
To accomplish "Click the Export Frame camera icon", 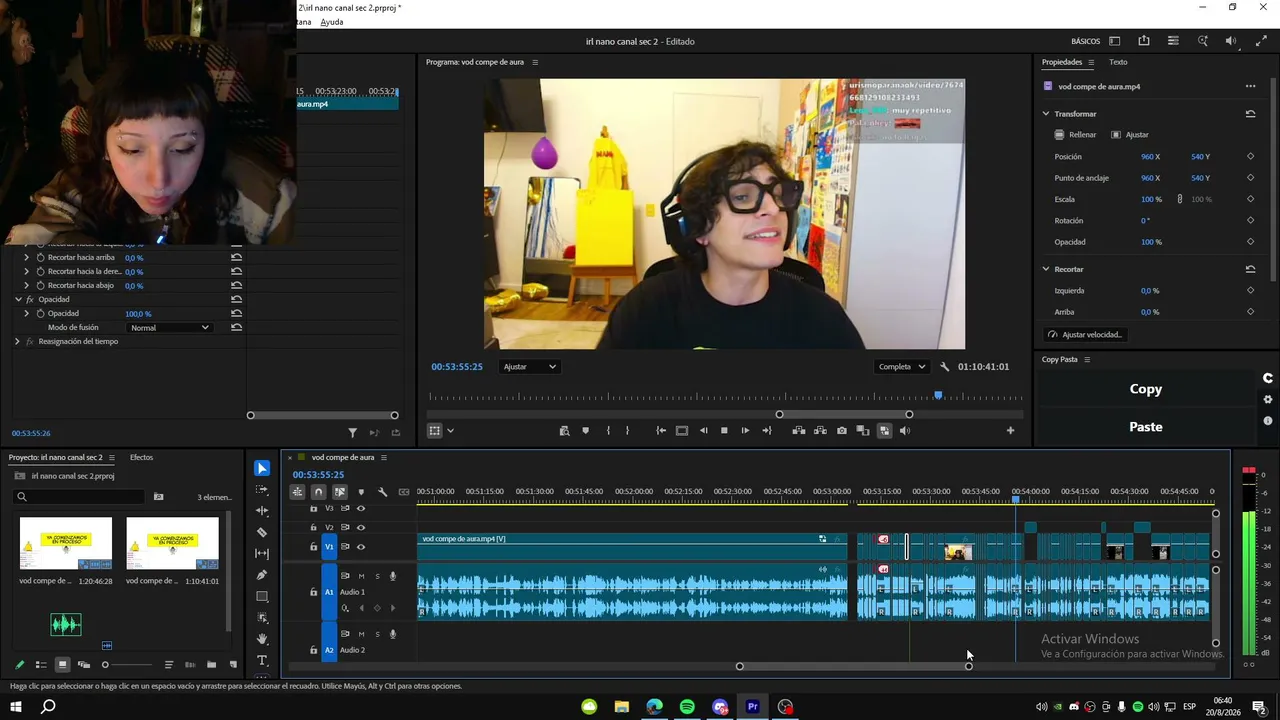I will pyautogui.click(x=842, y=431).
